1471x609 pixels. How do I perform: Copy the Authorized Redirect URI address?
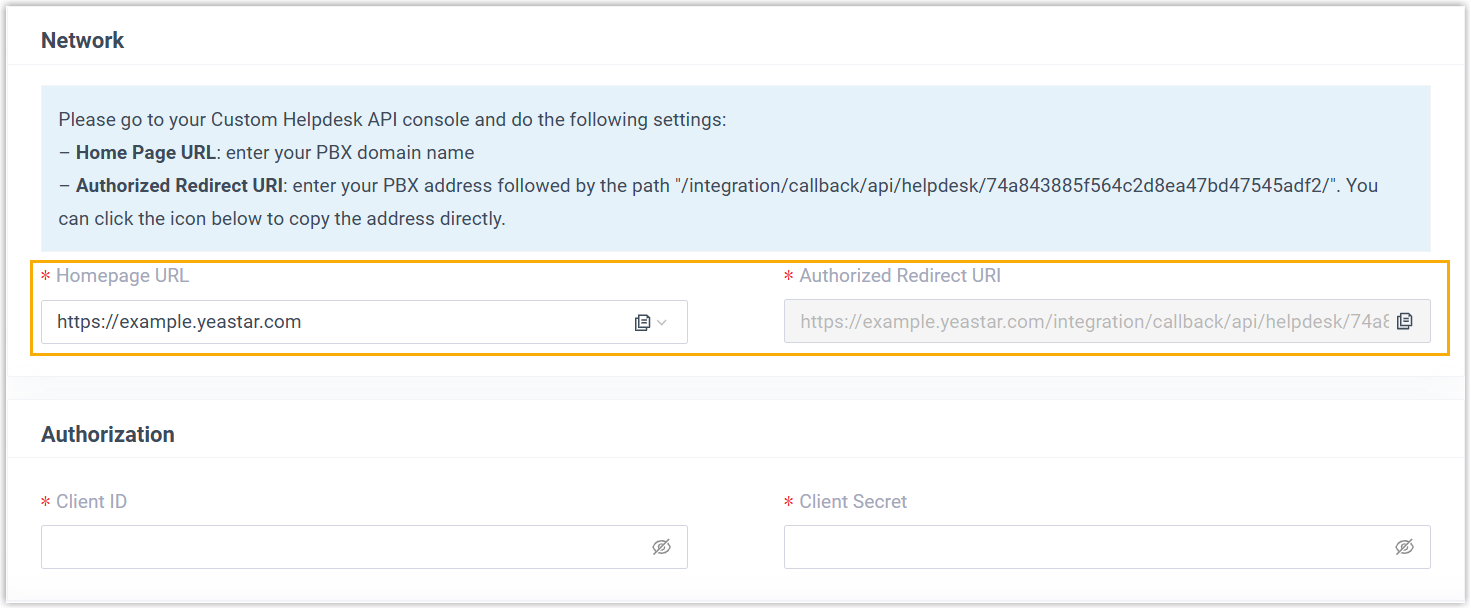[1405, 321]
